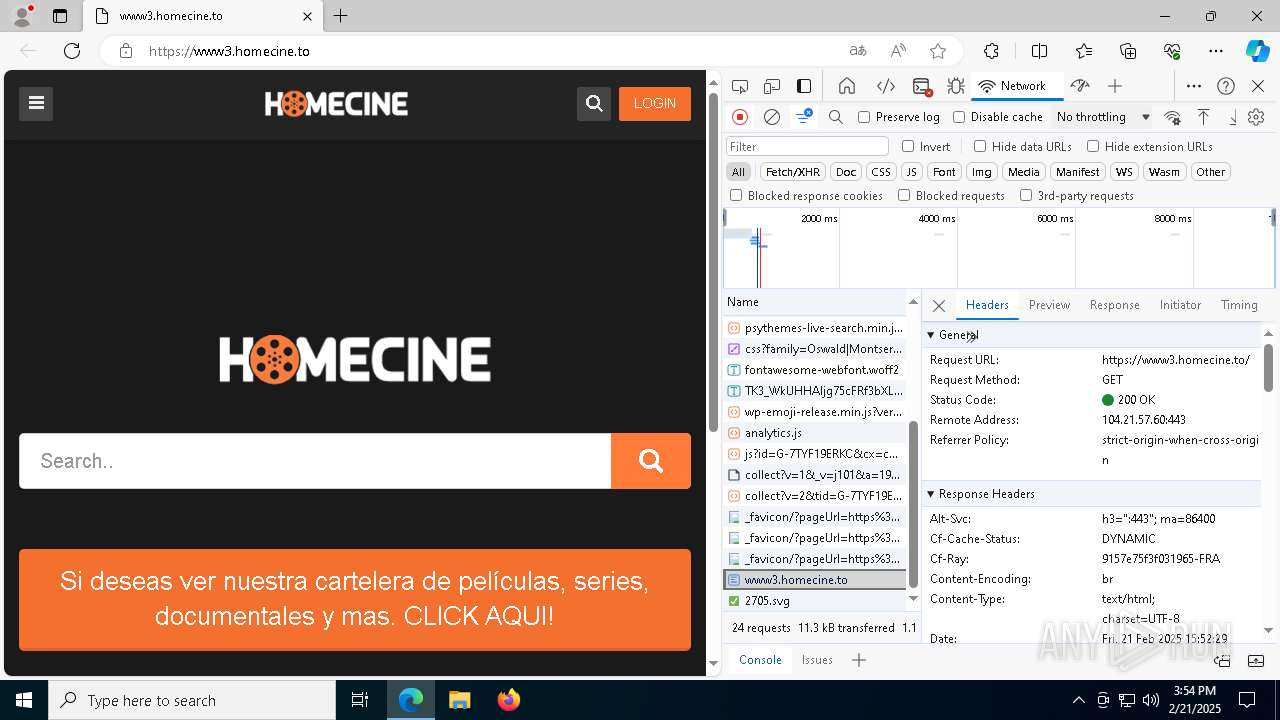Filter requests by Font type

tap(944, 172)
